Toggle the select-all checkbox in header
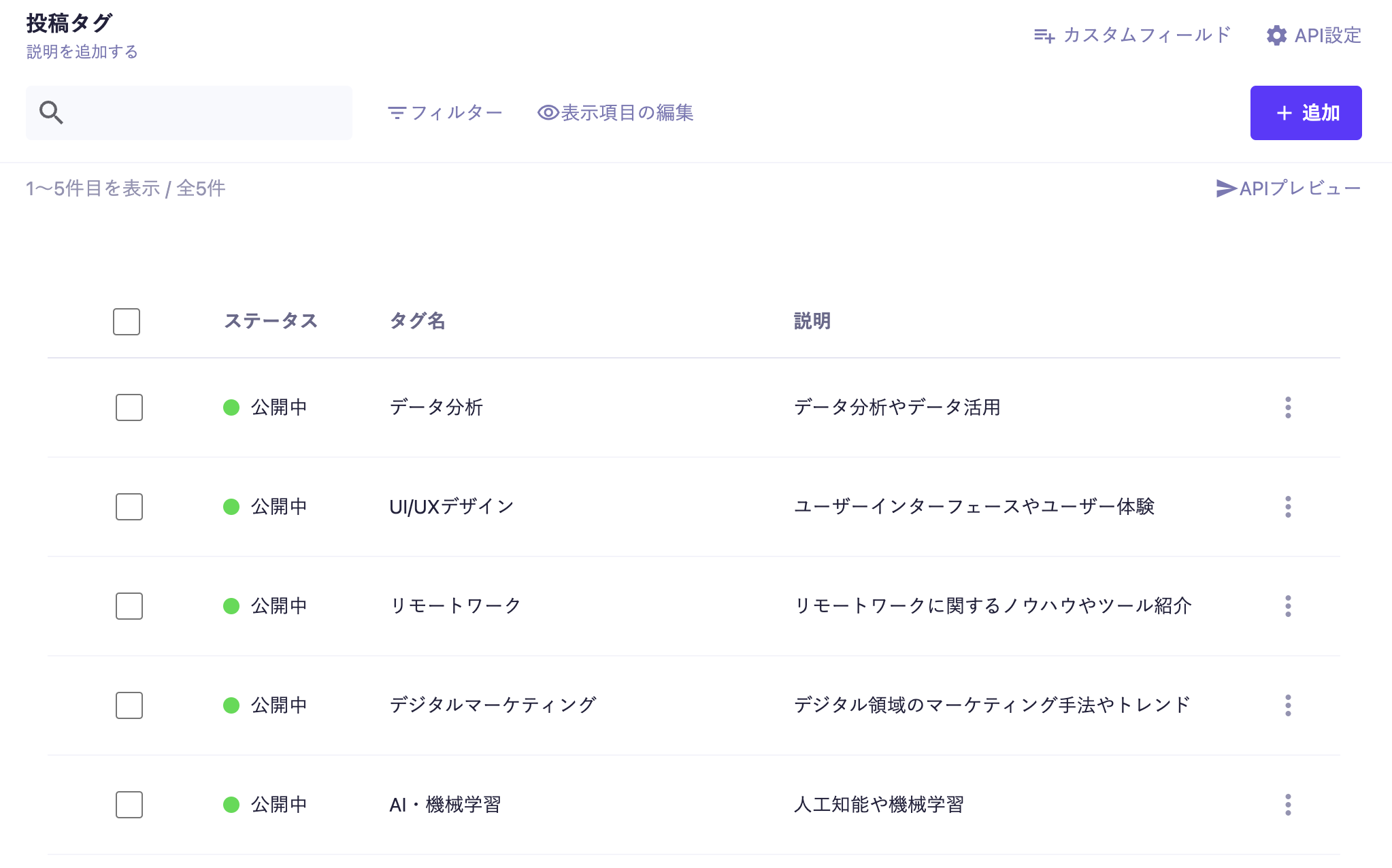The image size is (1392, 868). pos(127,322)
